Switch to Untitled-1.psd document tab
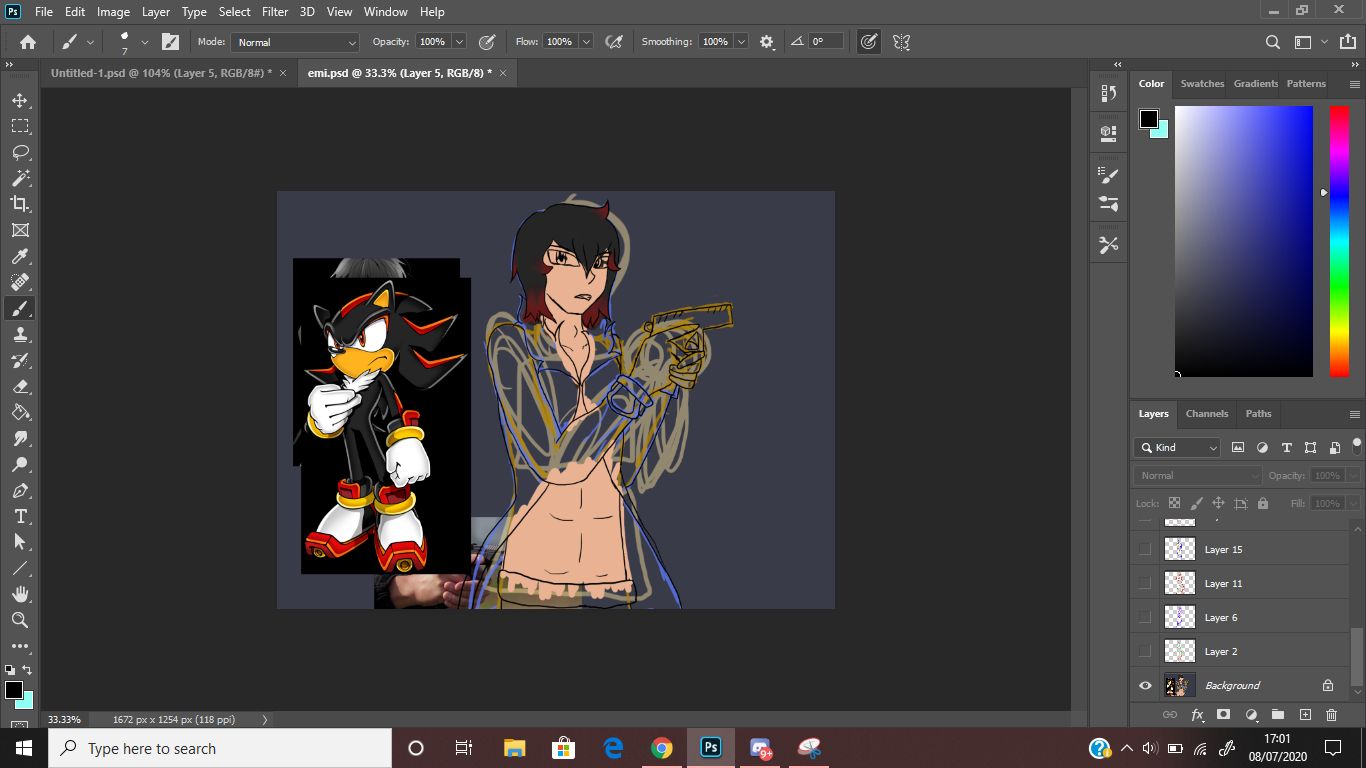1366x768 pixels. pos(160,73)
